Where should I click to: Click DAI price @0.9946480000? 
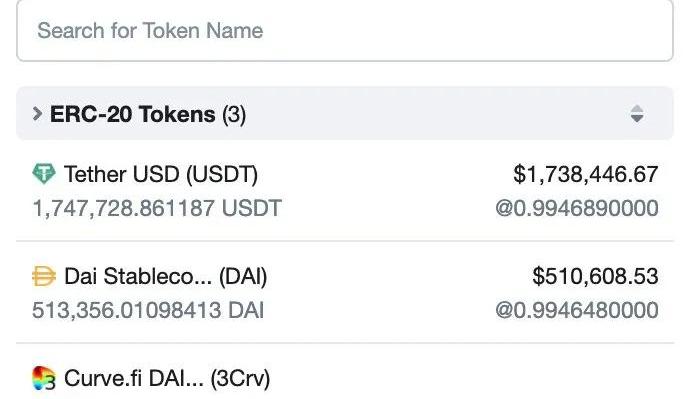tap(577, 310)
